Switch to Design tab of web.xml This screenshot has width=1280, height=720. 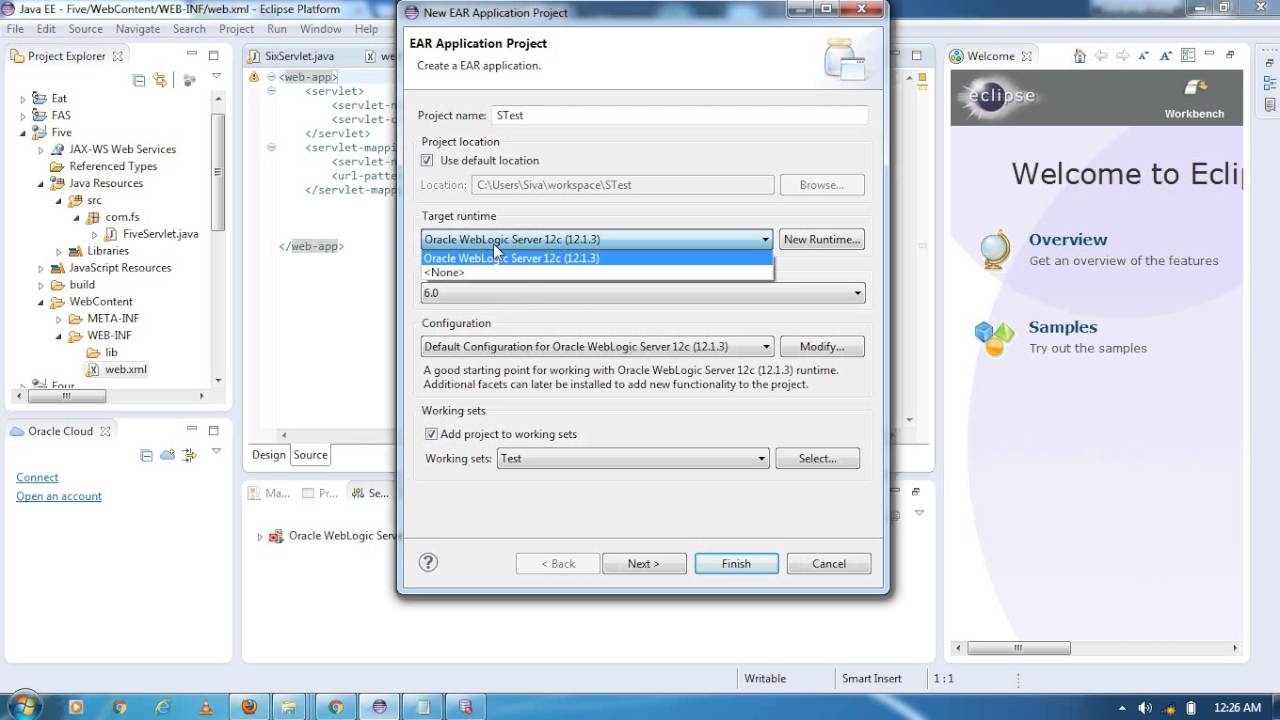[268, 455]
